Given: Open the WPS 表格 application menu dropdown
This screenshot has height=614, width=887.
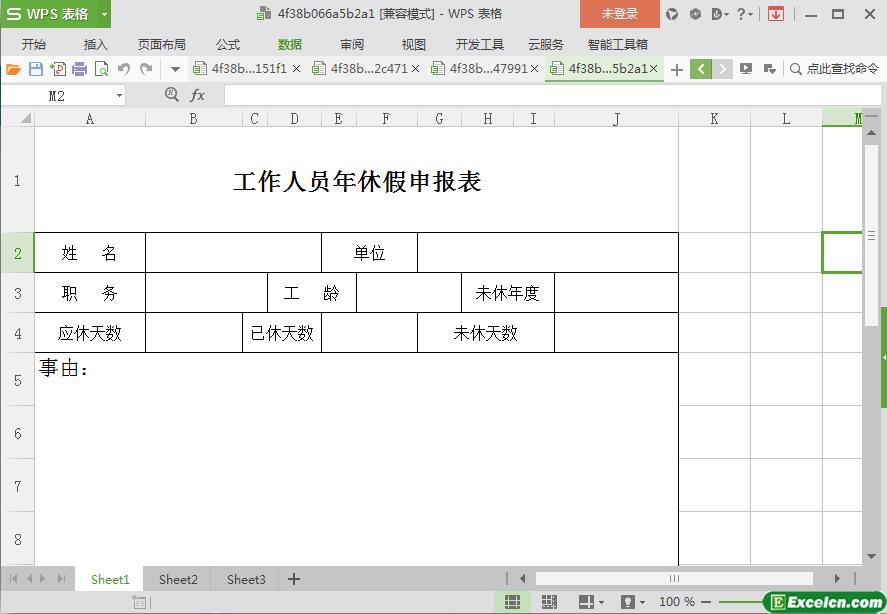Looking at the screenshot, I should click(x=104, y=14).
